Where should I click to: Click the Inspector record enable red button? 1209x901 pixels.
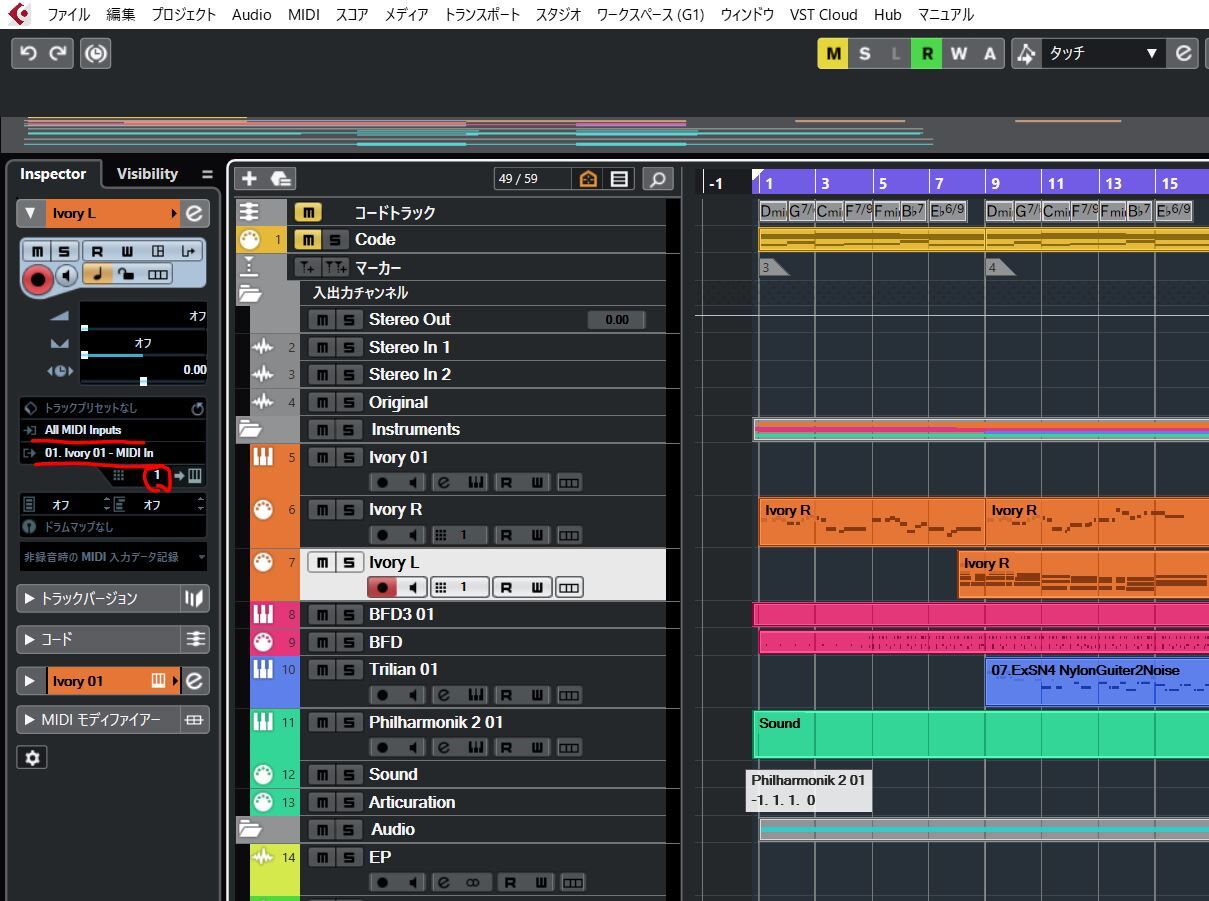pos(38,280)
